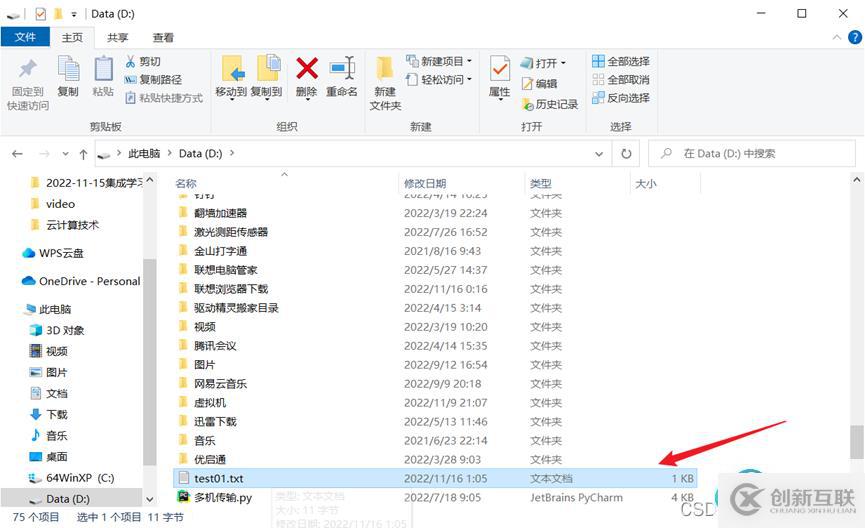
Task: Open the File (文件) menu tab
Action: pyautogui.click(x=25, y=38)
